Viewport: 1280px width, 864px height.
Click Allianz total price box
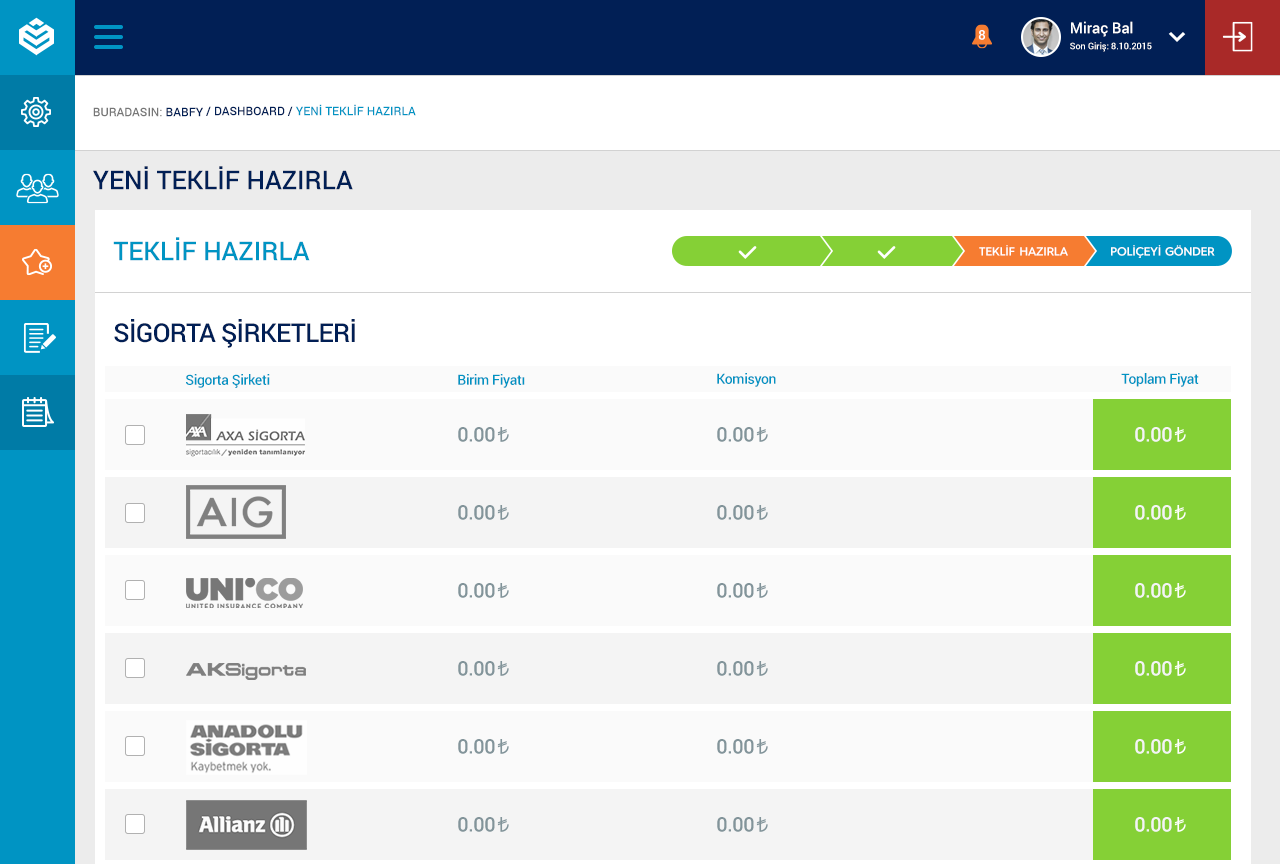tap(1162, 824)
